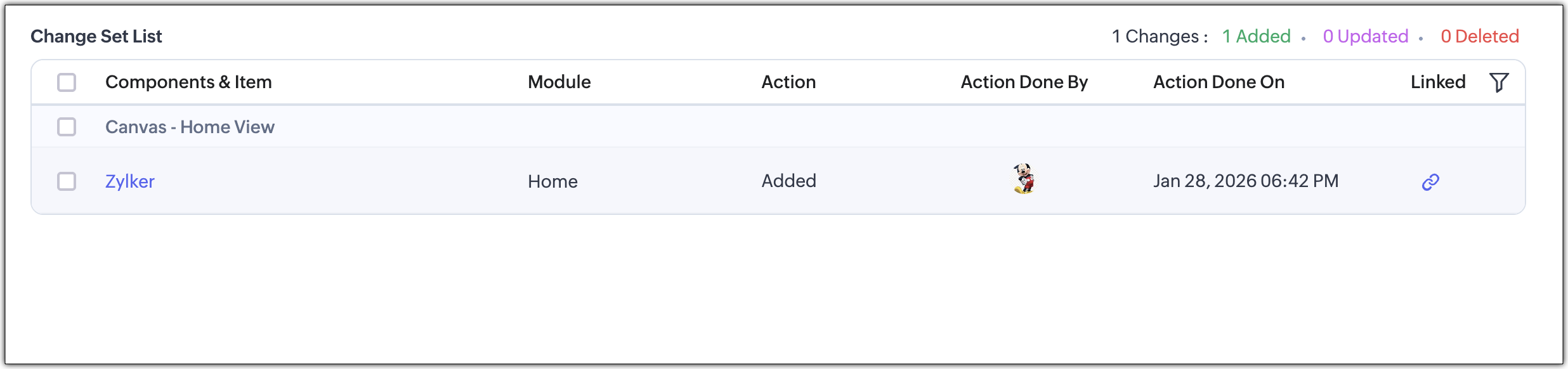
Task: Toggle the select-all checkbox in header
Action: [67, 82]
